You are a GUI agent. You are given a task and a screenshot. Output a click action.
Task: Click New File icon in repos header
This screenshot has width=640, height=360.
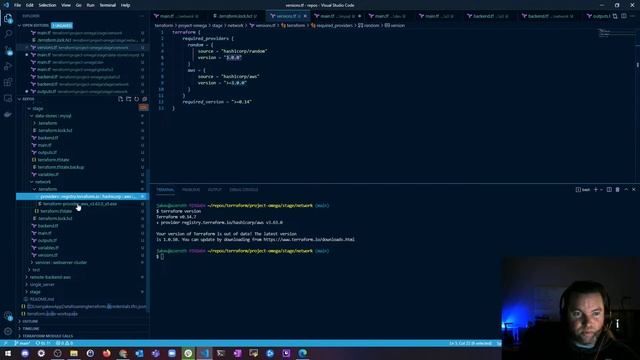[x=120, y=99]
